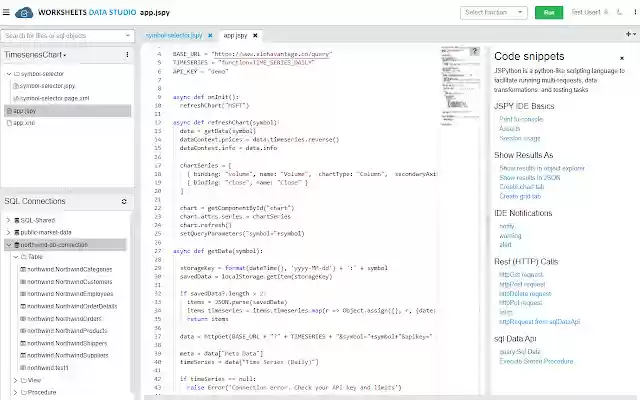Expand the SQL-Shared connection
640x400 pixels.
coord(8,220)
